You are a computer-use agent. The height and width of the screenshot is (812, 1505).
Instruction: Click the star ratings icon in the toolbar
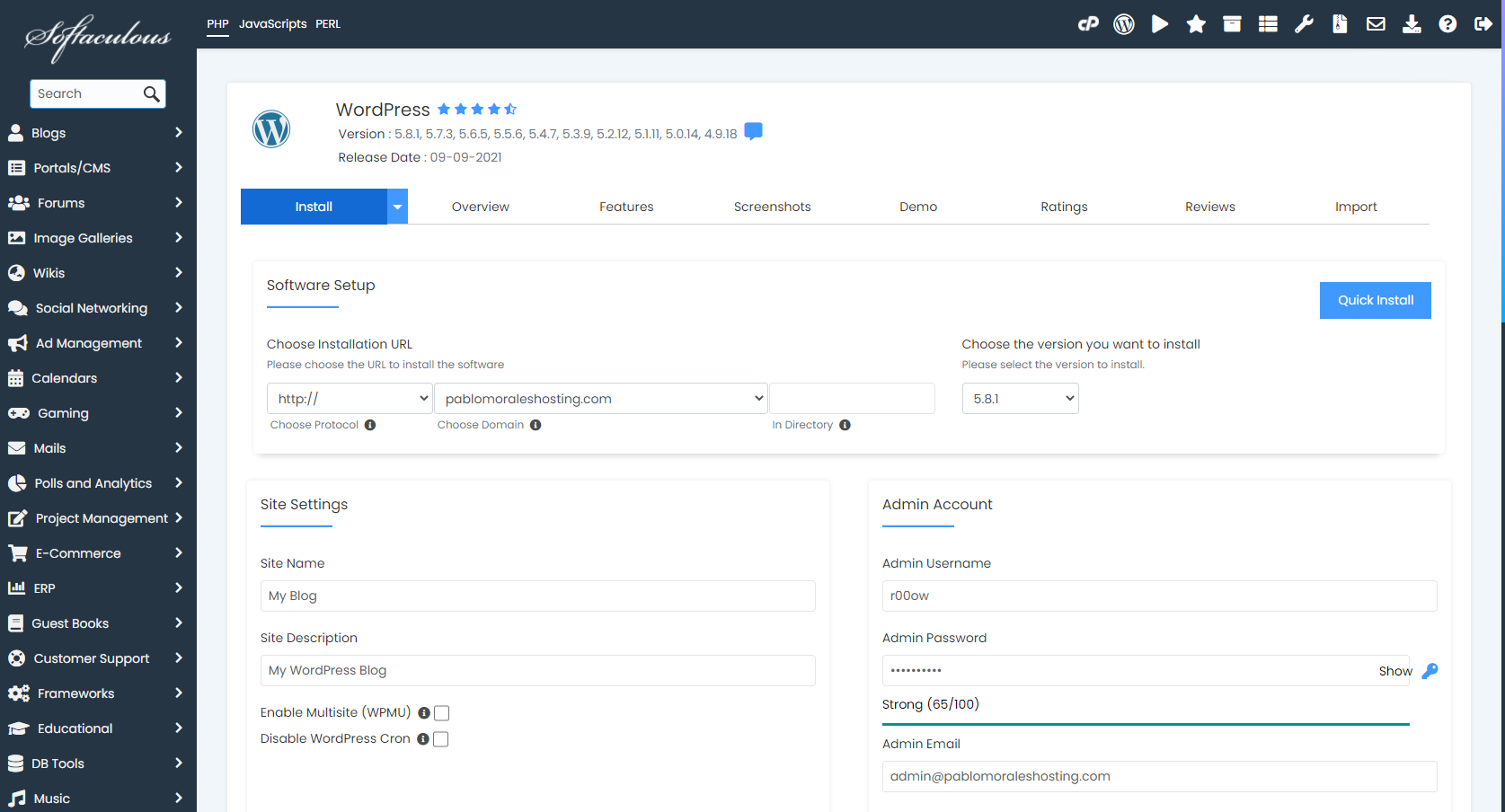tap(1196, 23)
